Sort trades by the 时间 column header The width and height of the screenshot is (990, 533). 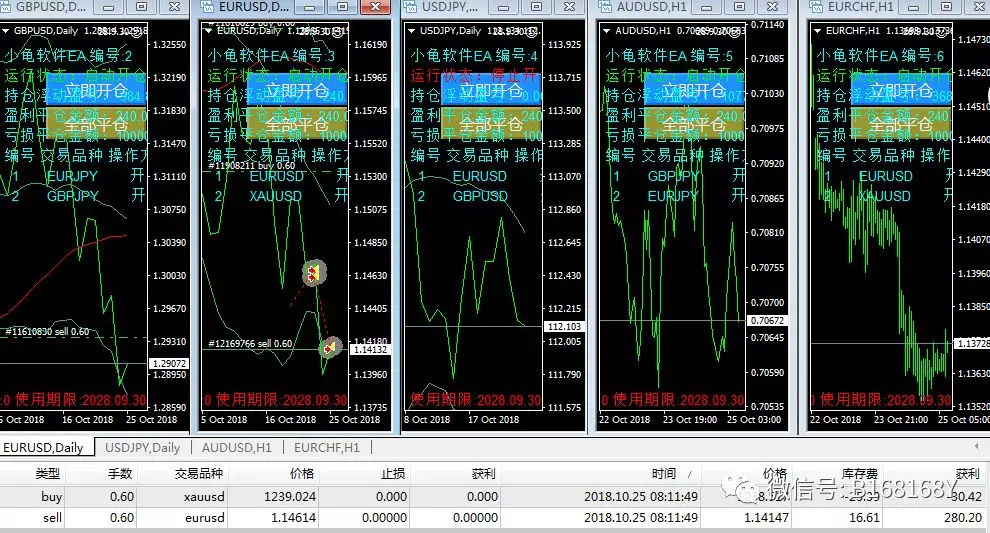(x=662, y=474)
